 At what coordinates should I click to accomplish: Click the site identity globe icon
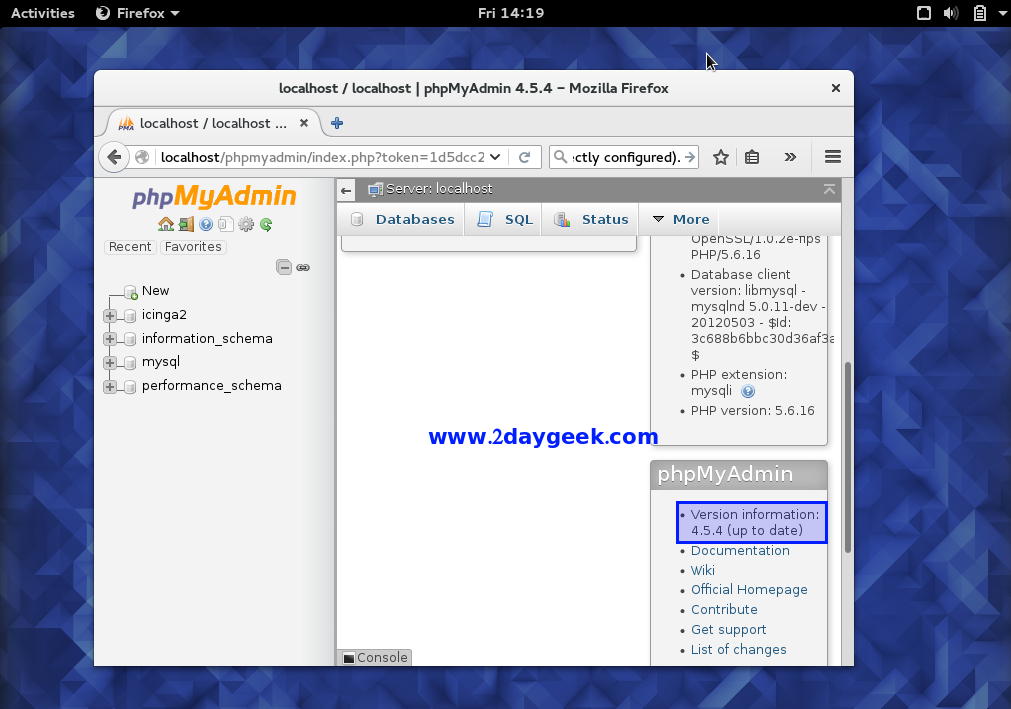[x=142, y=157]
